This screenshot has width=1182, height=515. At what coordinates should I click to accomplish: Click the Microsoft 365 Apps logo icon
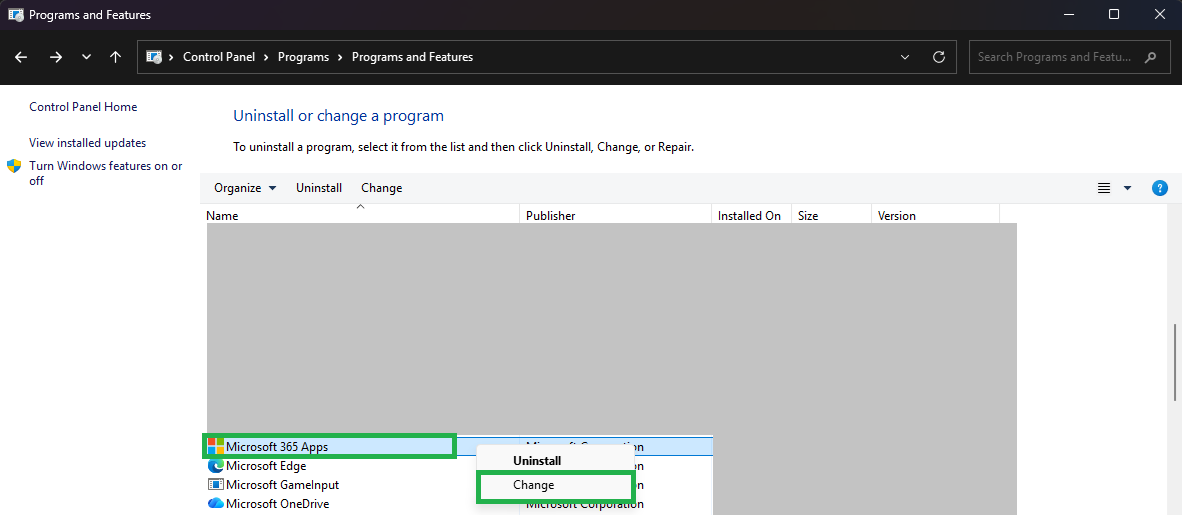pos(215,446)
